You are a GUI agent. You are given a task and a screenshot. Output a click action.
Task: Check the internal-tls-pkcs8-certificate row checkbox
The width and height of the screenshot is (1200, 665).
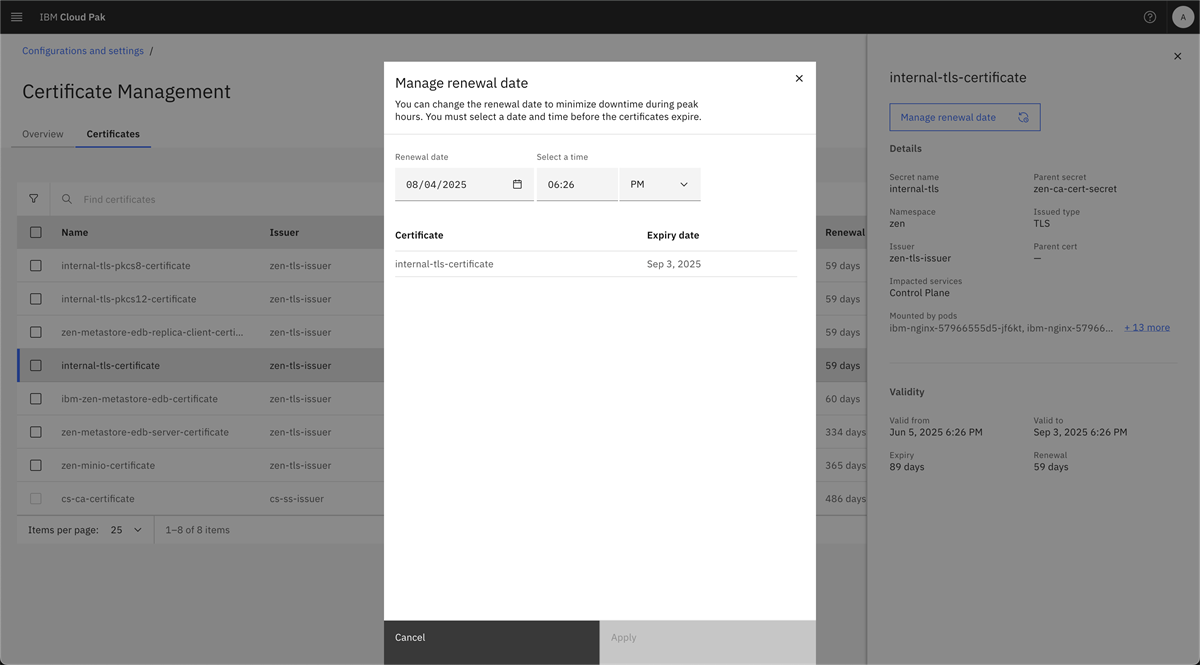pyautogui.click(x=36, y=266)
